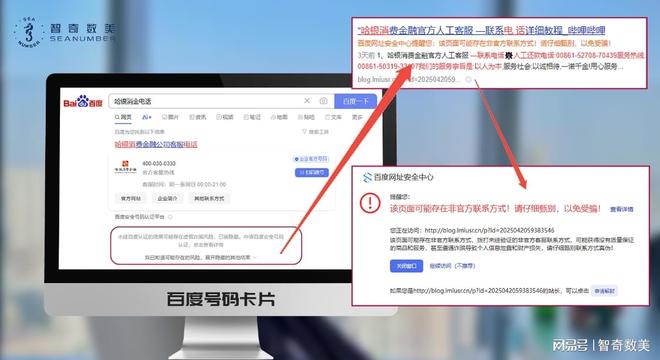The height and width of the screenshot is (360, 660).
Task: Switch to the 地图 tab
Action: coord(279,117)
